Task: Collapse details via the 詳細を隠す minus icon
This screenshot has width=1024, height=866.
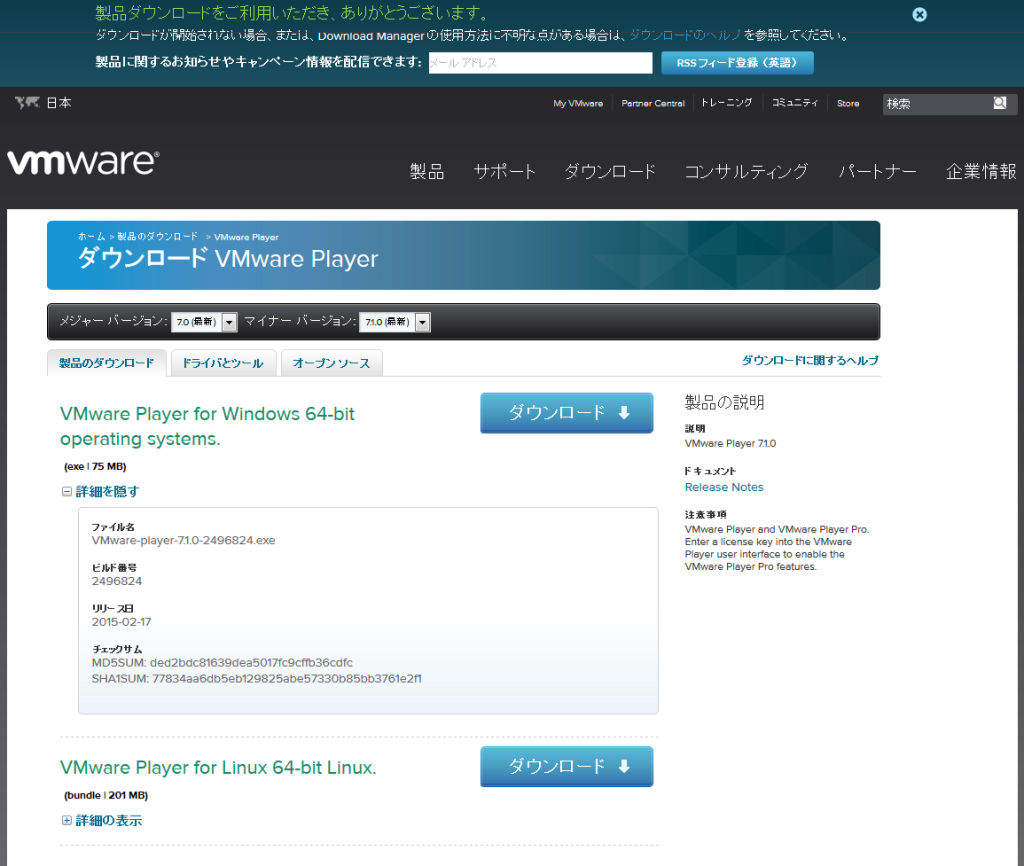Action: pos(66,491)
